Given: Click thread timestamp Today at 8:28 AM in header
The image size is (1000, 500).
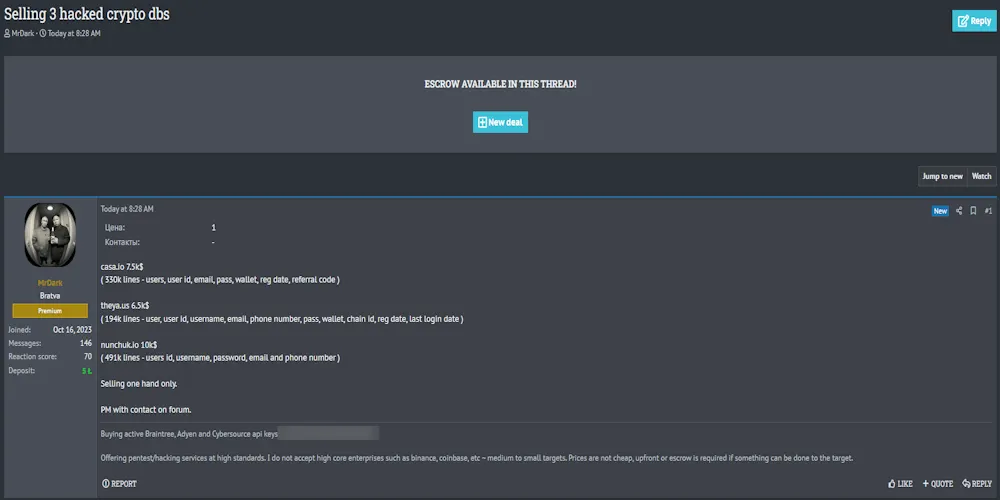Looking at the screenshot, I should point(74,33).
